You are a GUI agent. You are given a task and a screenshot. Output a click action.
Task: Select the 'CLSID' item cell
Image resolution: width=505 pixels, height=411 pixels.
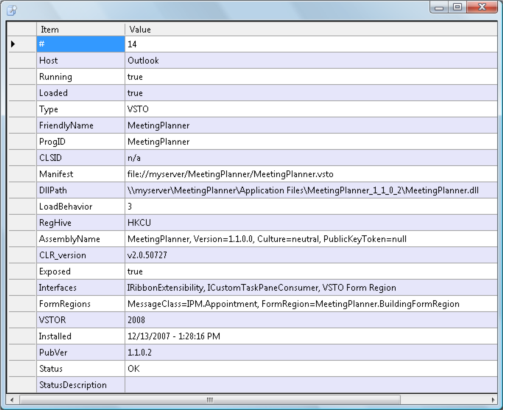click(x=81, y=158)
